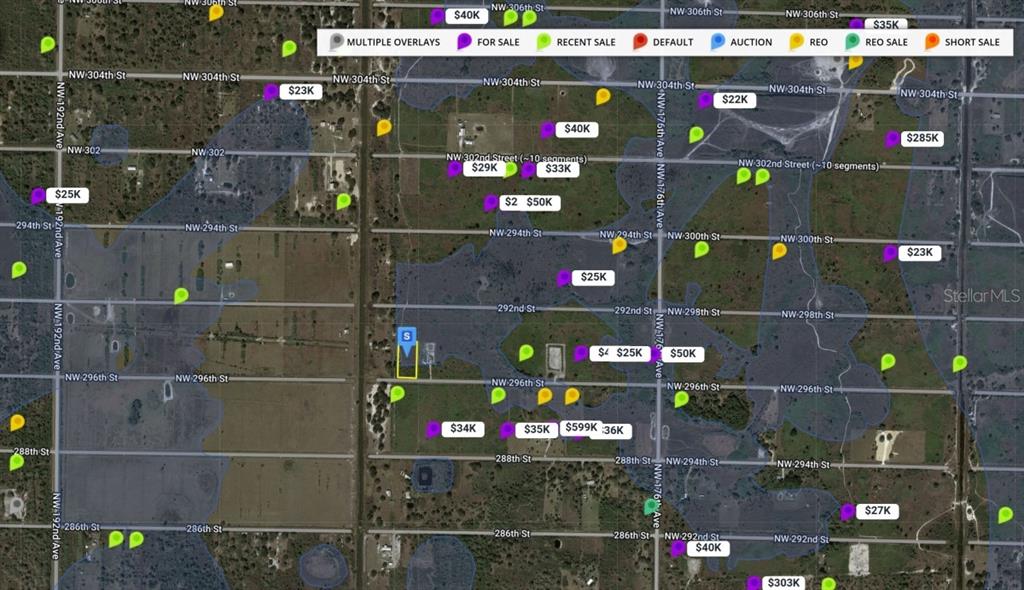Open the $599K listing price label
Image resolution: width=1024 pixels, height=590 pixels.
click(581, 427)
